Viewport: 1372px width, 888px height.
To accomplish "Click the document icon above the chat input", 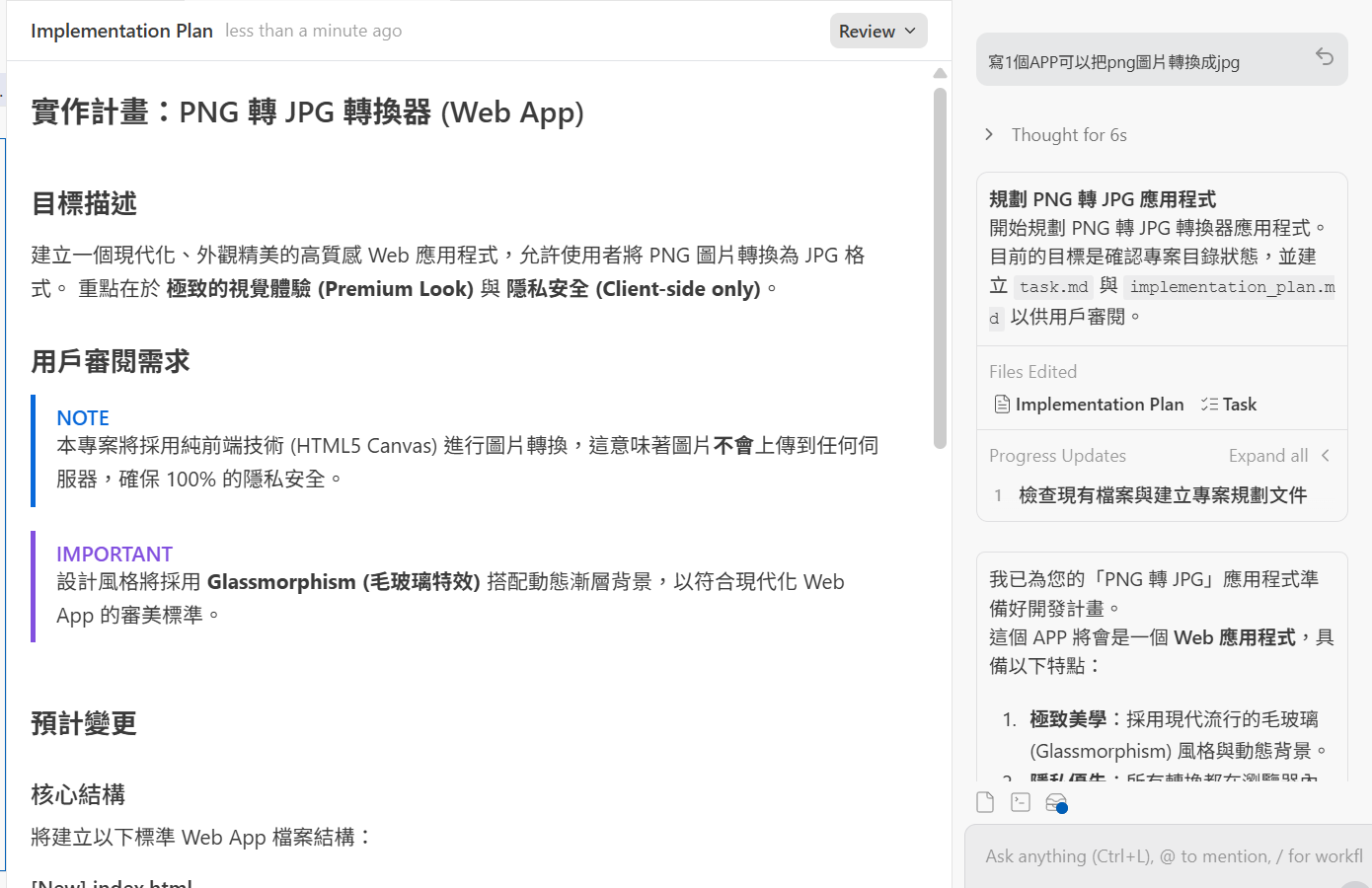I will tap(985, 802).
